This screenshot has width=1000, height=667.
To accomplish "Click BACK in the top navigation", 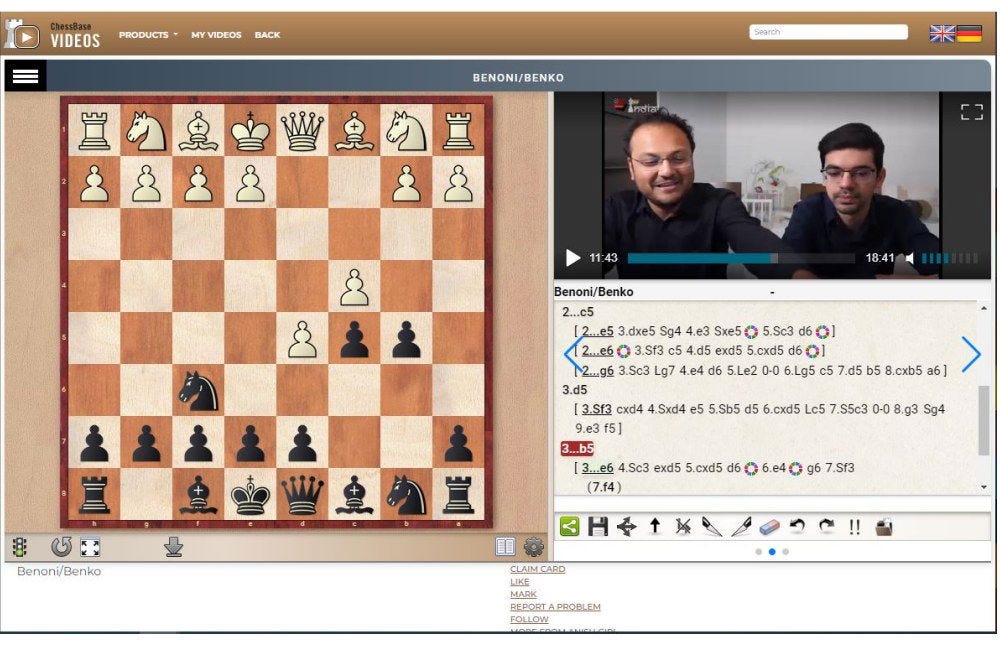I will click(x=267, y=35).
